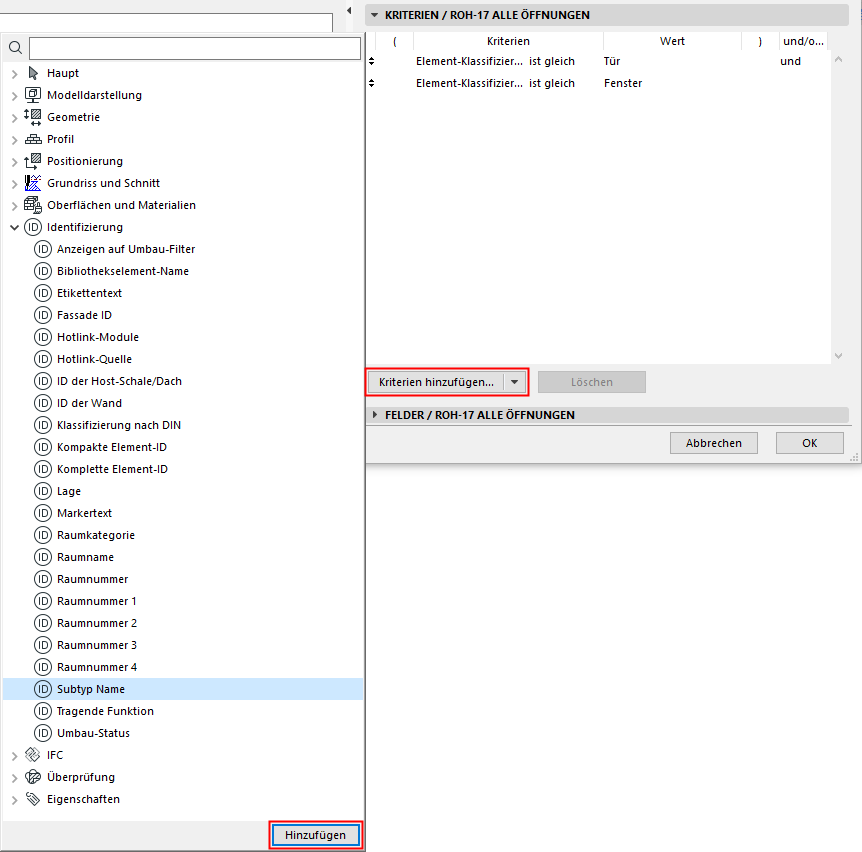This screenshot has width=862, height=852.
Task: Click the Modelldarstellung monitor icon
Action: 33,95
